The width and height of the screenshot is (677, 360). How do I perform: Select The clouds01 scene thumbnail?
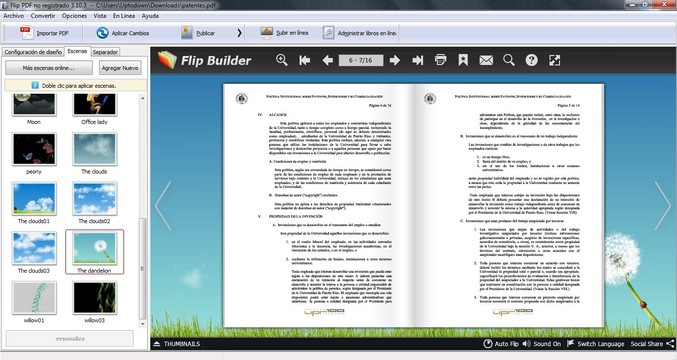[x=34, y=203]
